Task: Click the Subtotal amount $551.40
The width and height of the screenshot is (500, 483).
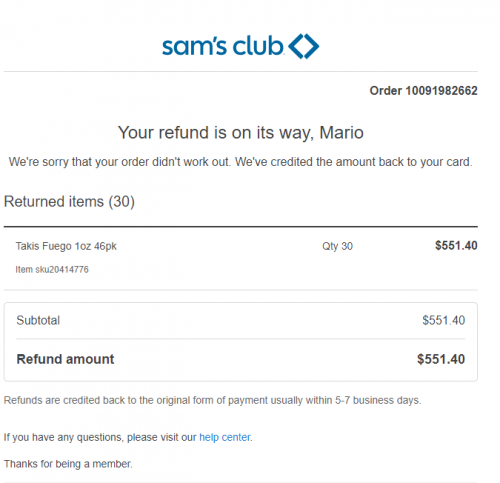Action: pyautogui.click(x=444, y=320)
